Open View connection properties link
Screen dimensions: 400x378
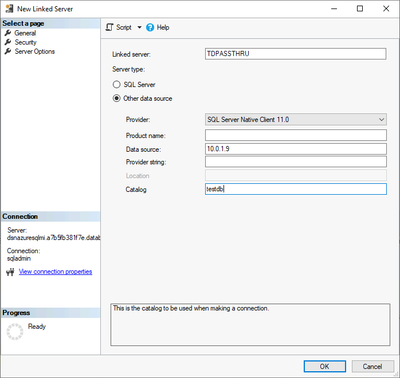(x=55, y=272)
